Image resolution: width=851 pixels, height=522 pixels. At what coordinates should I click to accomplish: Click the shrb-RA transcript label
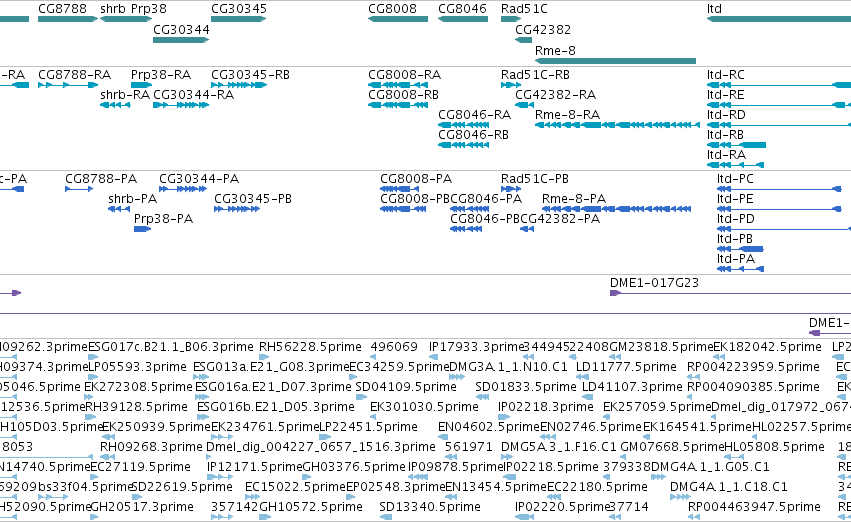tap(125, 95)
